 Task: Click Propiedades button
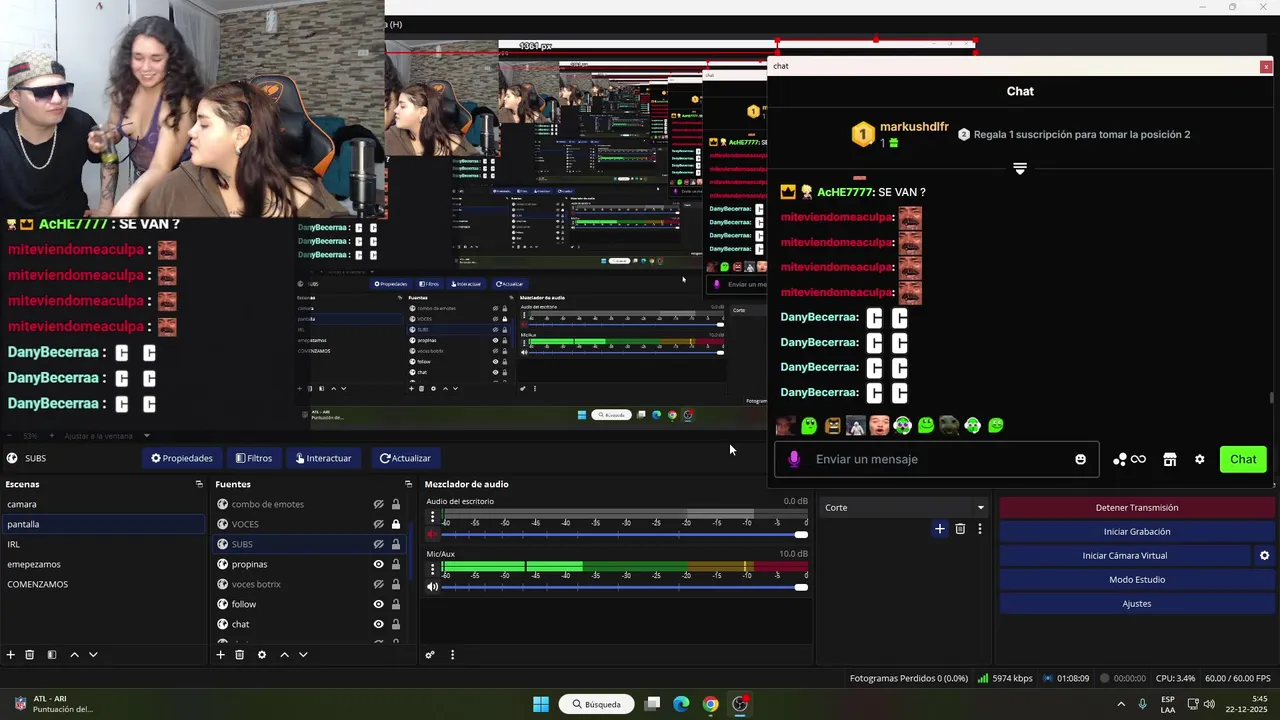[x=182, y=458]
